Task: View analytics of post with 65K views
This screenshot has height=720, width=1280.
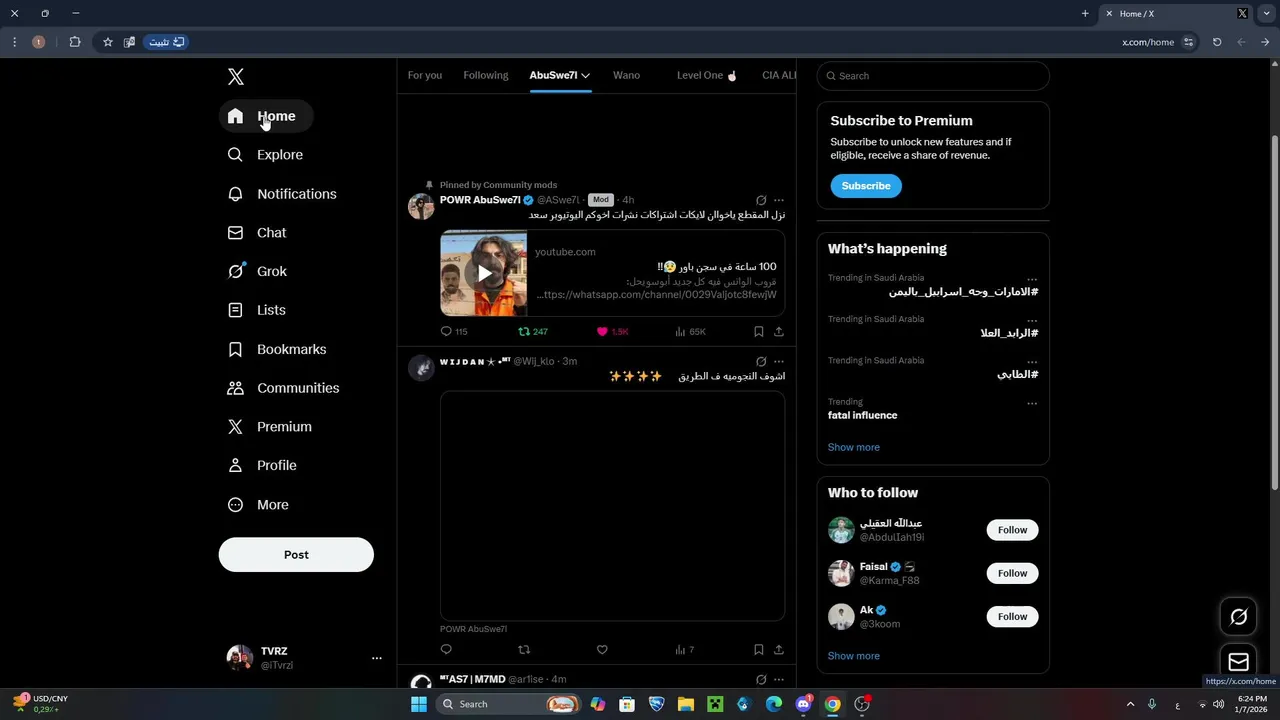Action: click(690, 332)
